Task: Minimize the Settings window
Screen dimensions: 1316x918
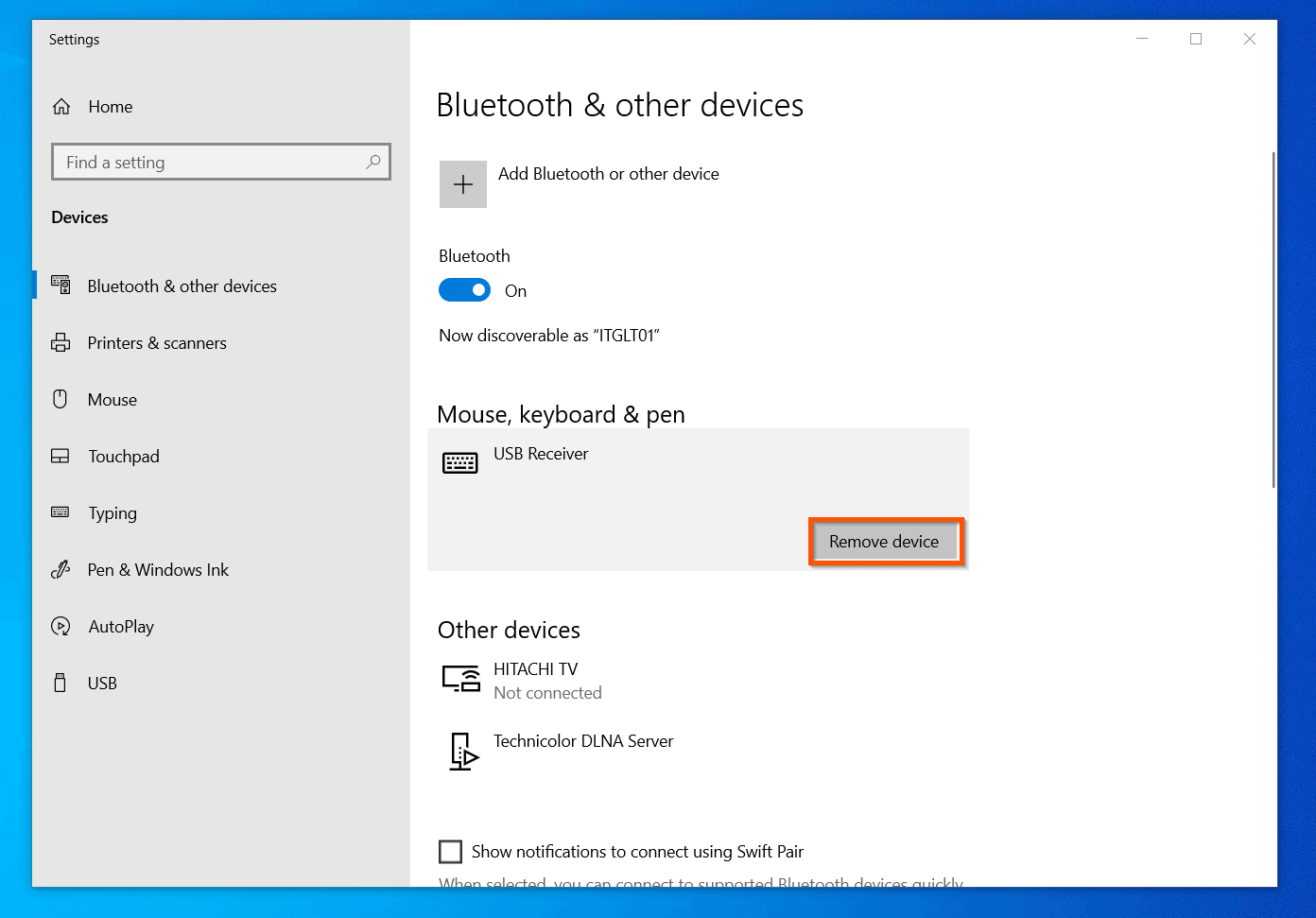Action: tap(1142, 39)
